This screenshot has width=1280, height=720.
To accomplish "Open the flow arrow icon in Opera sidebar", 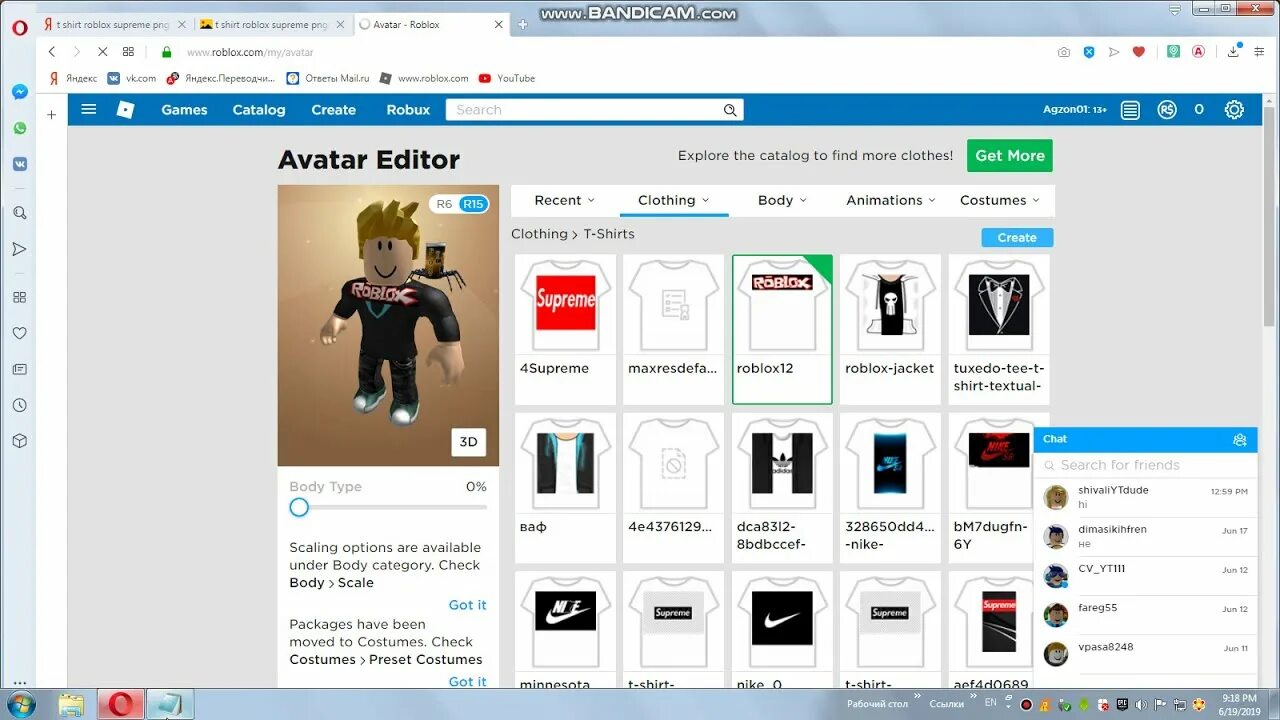I will [19, 249].
